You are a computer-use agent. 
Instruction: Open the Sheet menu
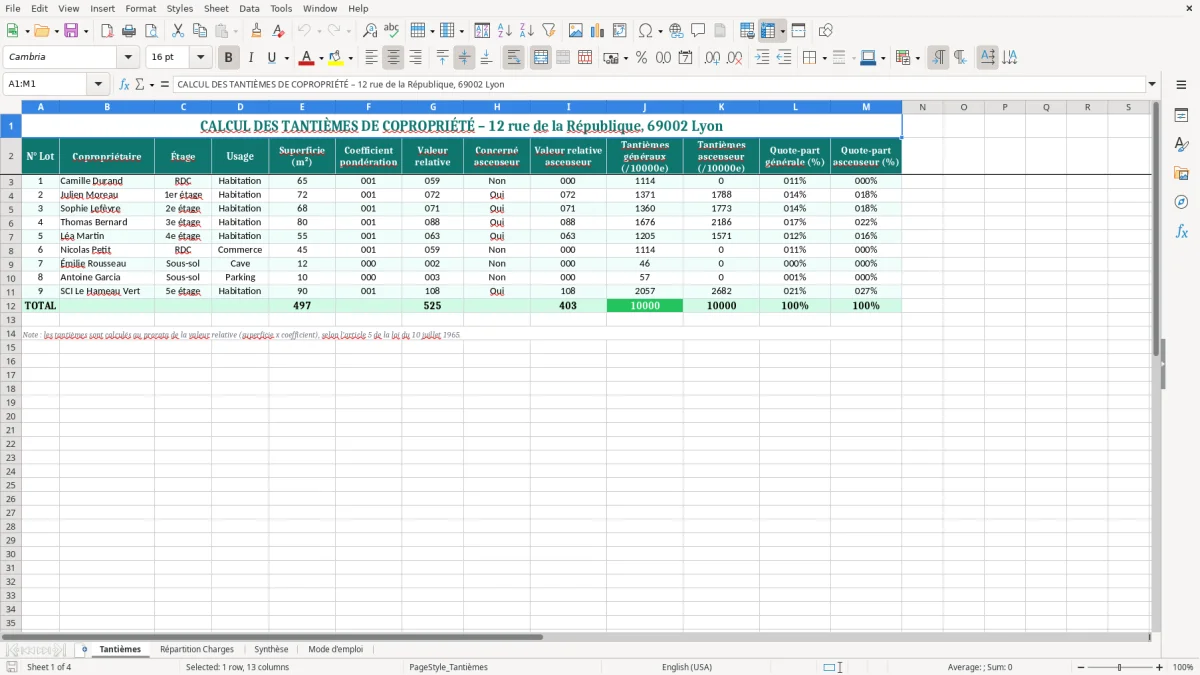(x=216, y=8)
